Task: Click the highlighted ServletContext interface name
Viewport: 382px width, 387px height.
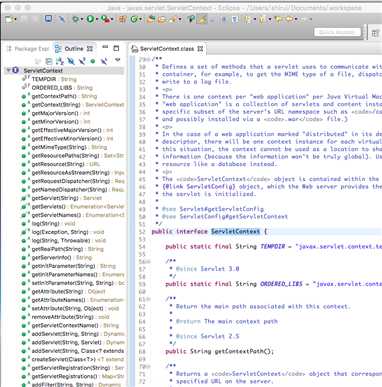Action: [235, 231]
